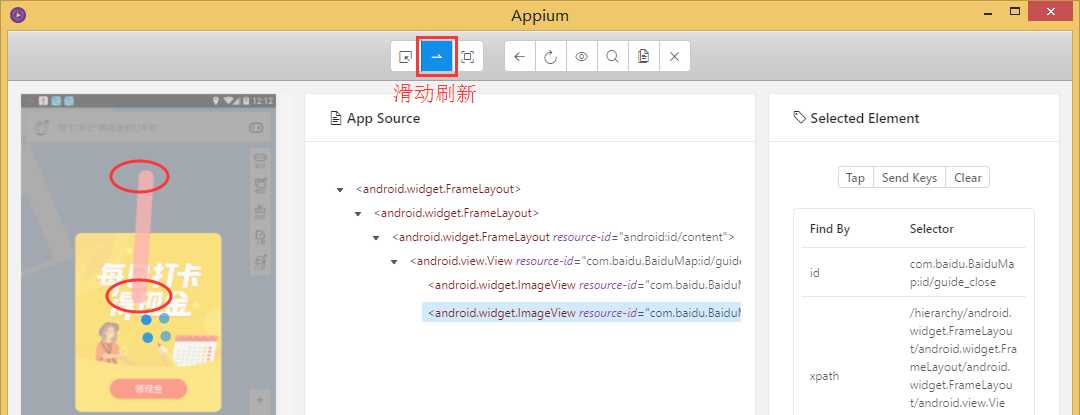Click the xpath selector value text

pos(962,358)
